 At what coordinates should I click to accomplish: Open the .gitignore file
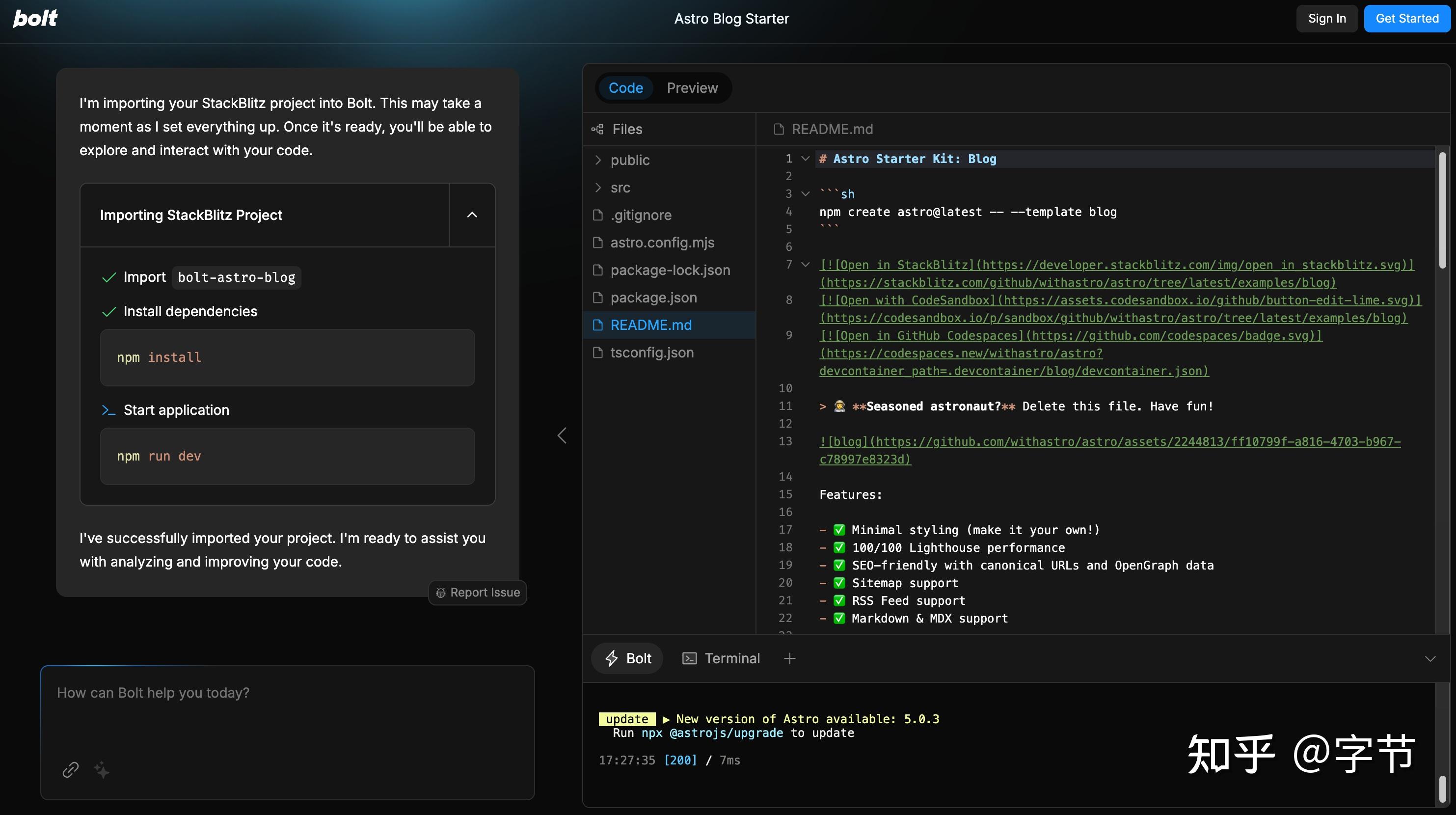tap(641, 215)
